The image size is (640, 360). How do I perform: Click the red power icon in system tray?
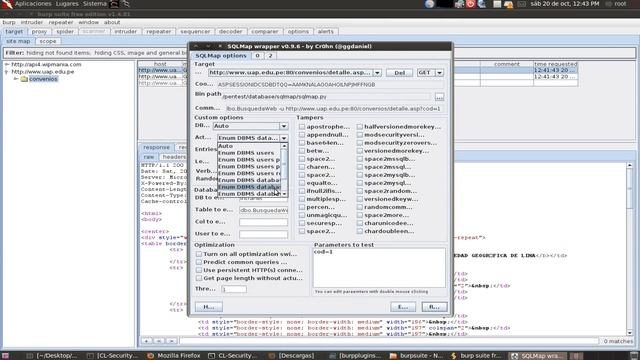(470, 4)
